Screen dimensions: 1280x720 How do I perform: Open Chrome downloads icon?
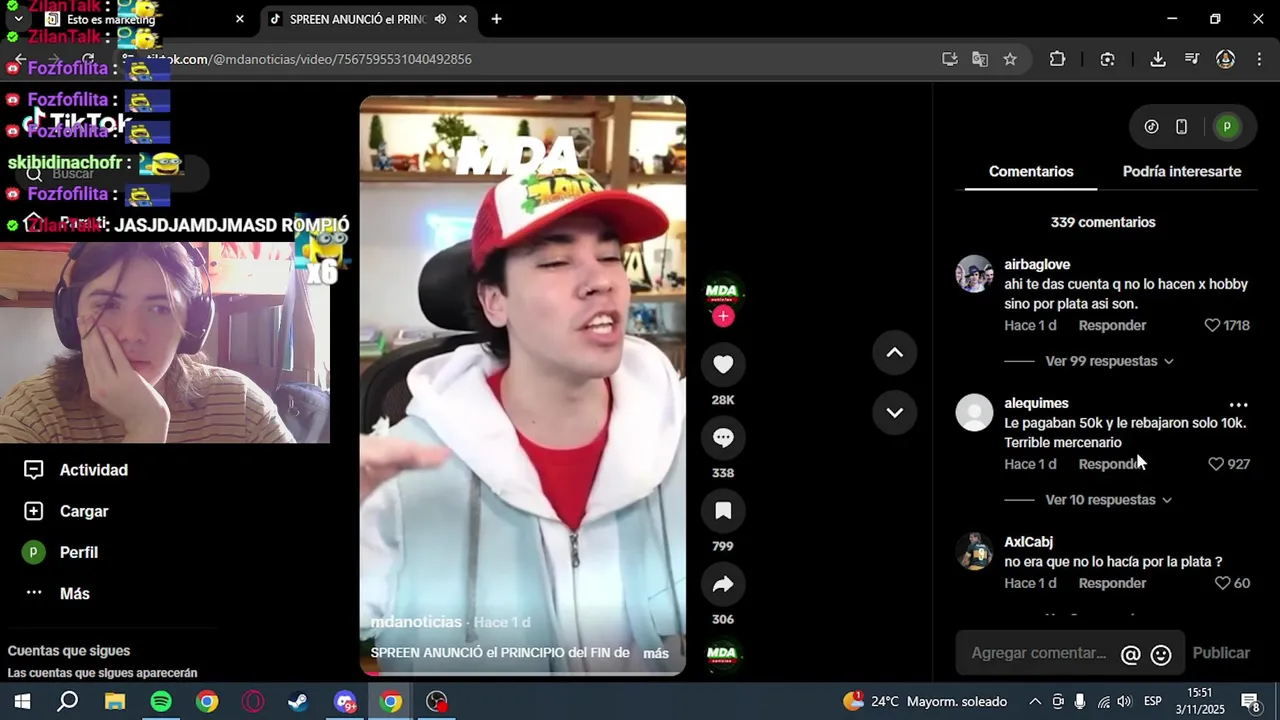coord(1158,59)
